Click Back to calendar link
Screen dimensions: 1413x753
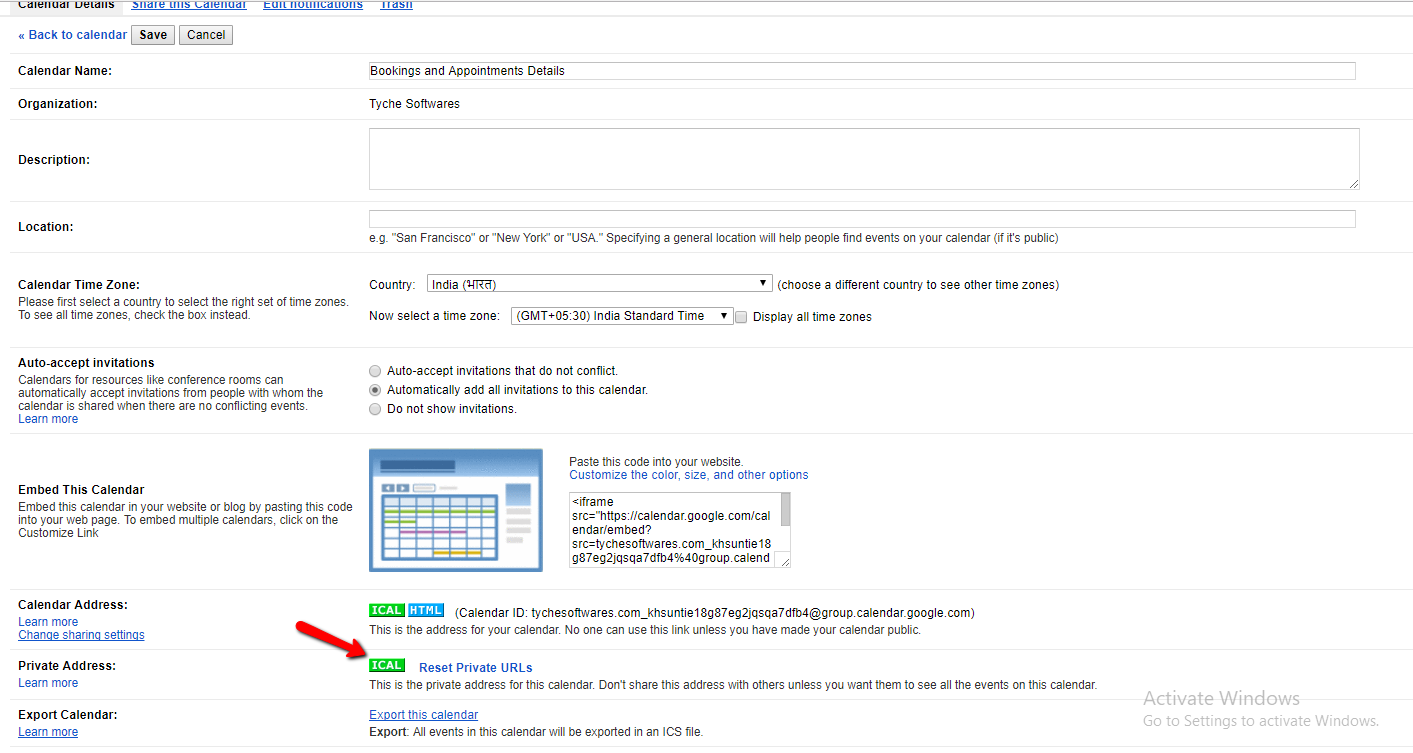(72, 34)
